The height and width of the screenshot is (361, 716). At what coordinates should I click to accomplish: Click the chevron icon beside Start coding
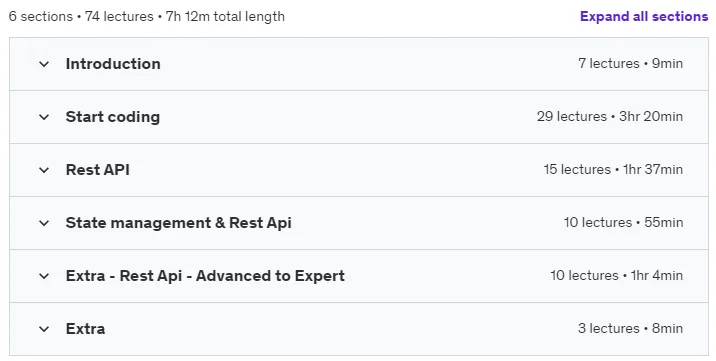pyautogui.click(x=44, y=117)
